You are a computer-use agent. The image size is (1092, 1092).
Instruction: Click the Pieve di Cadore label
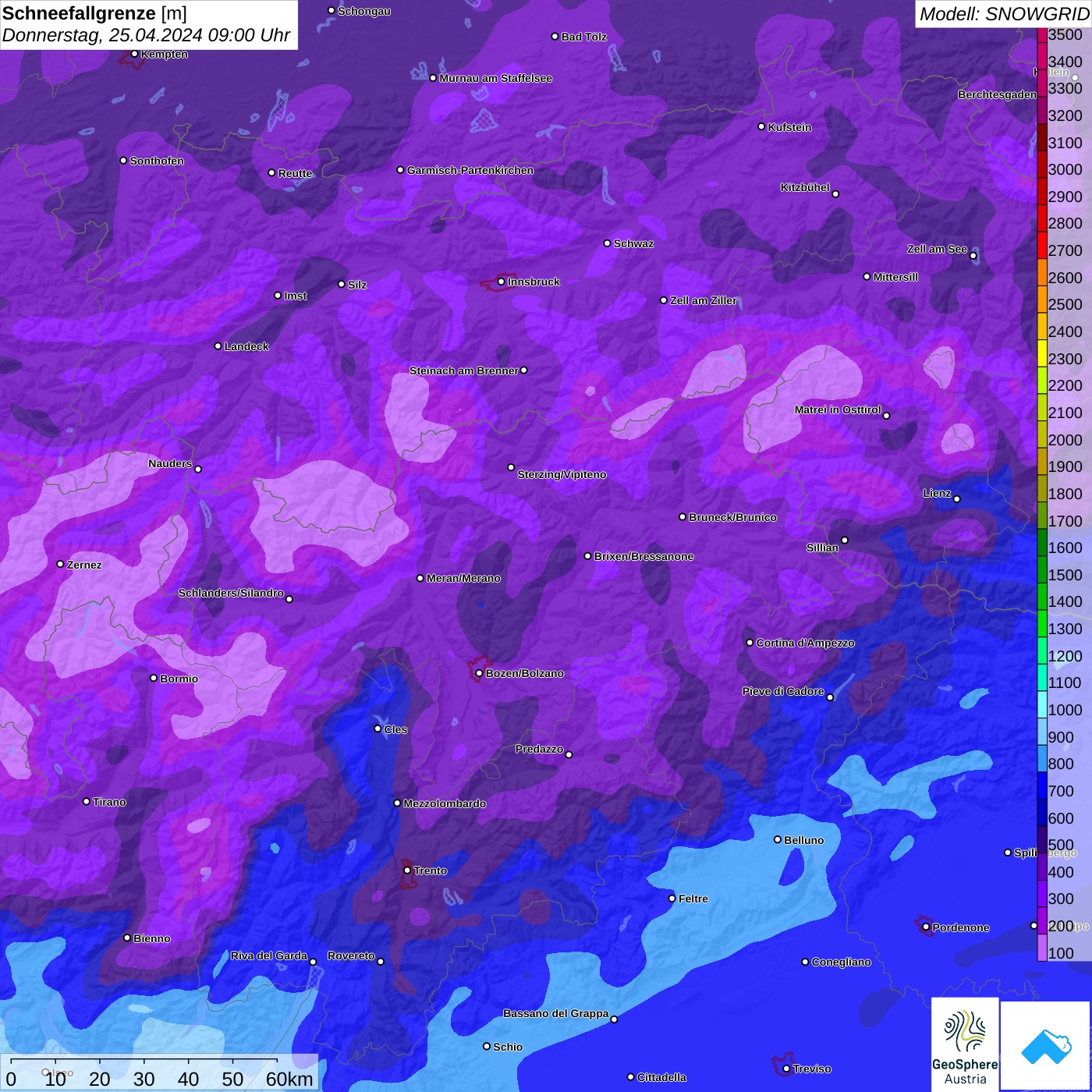tap(783, 691)
